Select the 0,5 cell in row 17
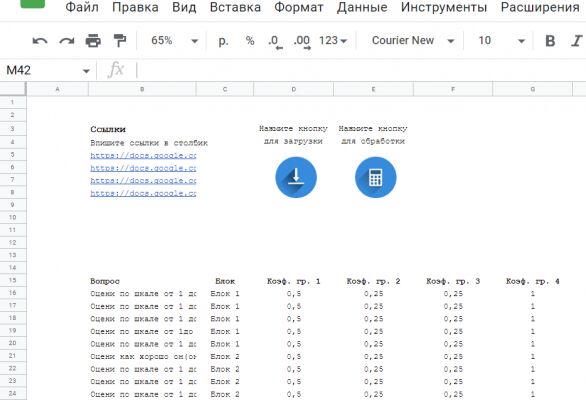Image resolution: width=586 pixels, height=400 pixels. (x=293, y=307)
